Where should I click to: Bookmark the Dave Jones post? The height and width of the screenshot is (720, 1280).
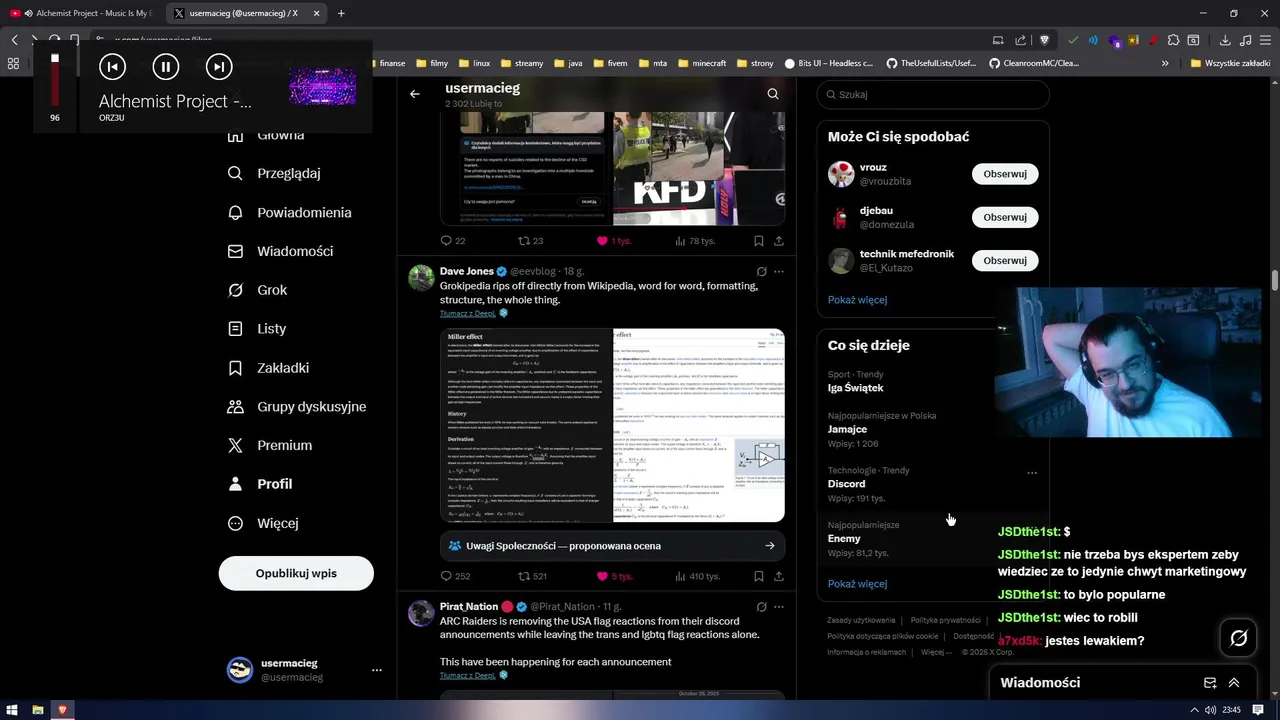(758, 576)
